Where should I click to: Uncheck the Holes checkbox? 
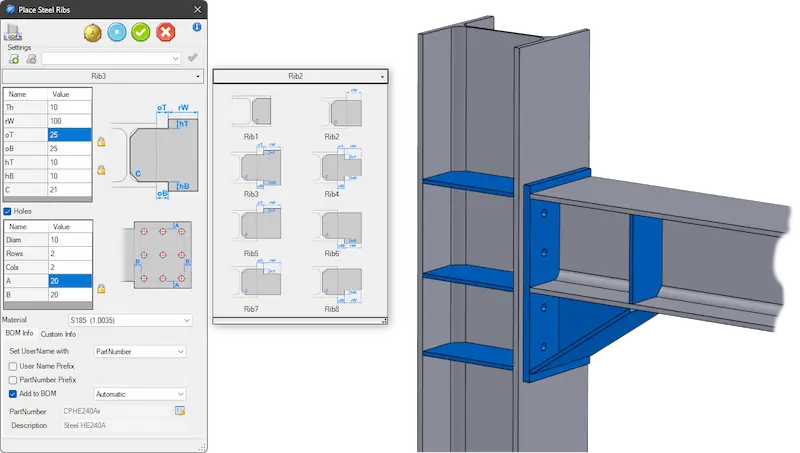(7, 211)
